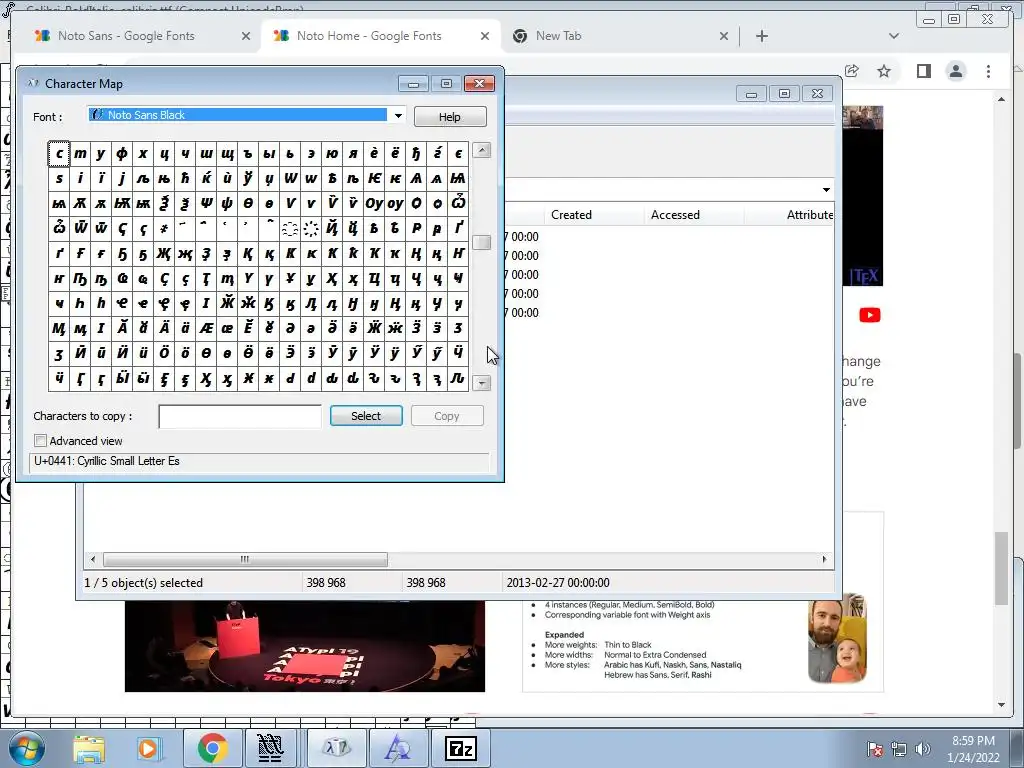This screenshot has width=1024, height=768.
Task: Select the capital Оу digraph character in the grid
Action: coord(374,203)
